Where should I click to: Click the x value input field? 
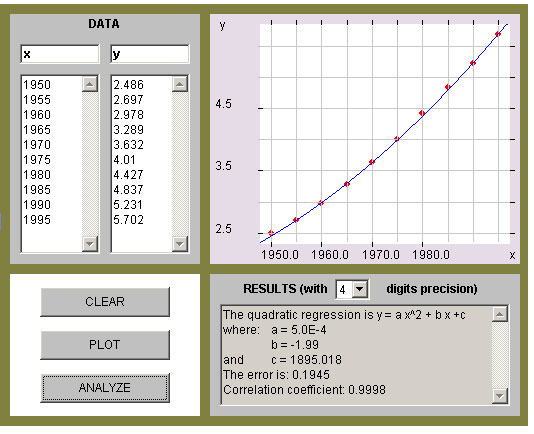click(x=60, y=54)
